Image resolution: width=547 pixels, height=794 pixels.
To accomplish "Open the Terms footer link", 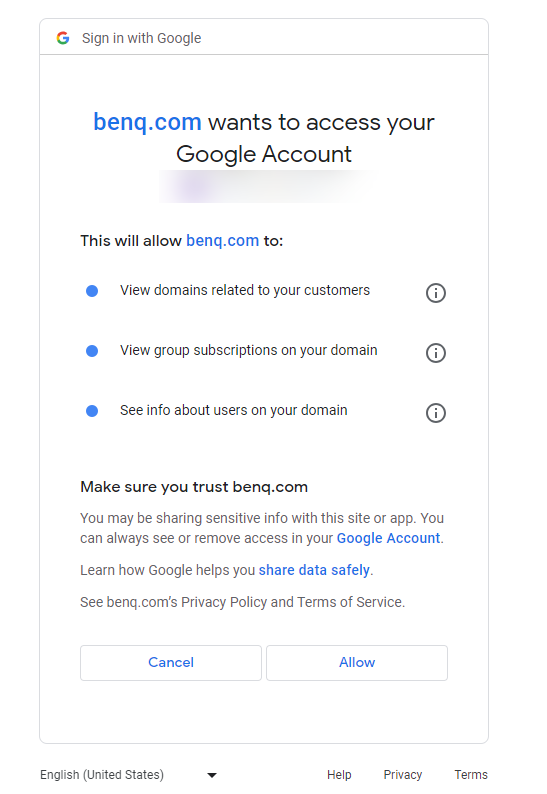I will (x=471, y=775).
